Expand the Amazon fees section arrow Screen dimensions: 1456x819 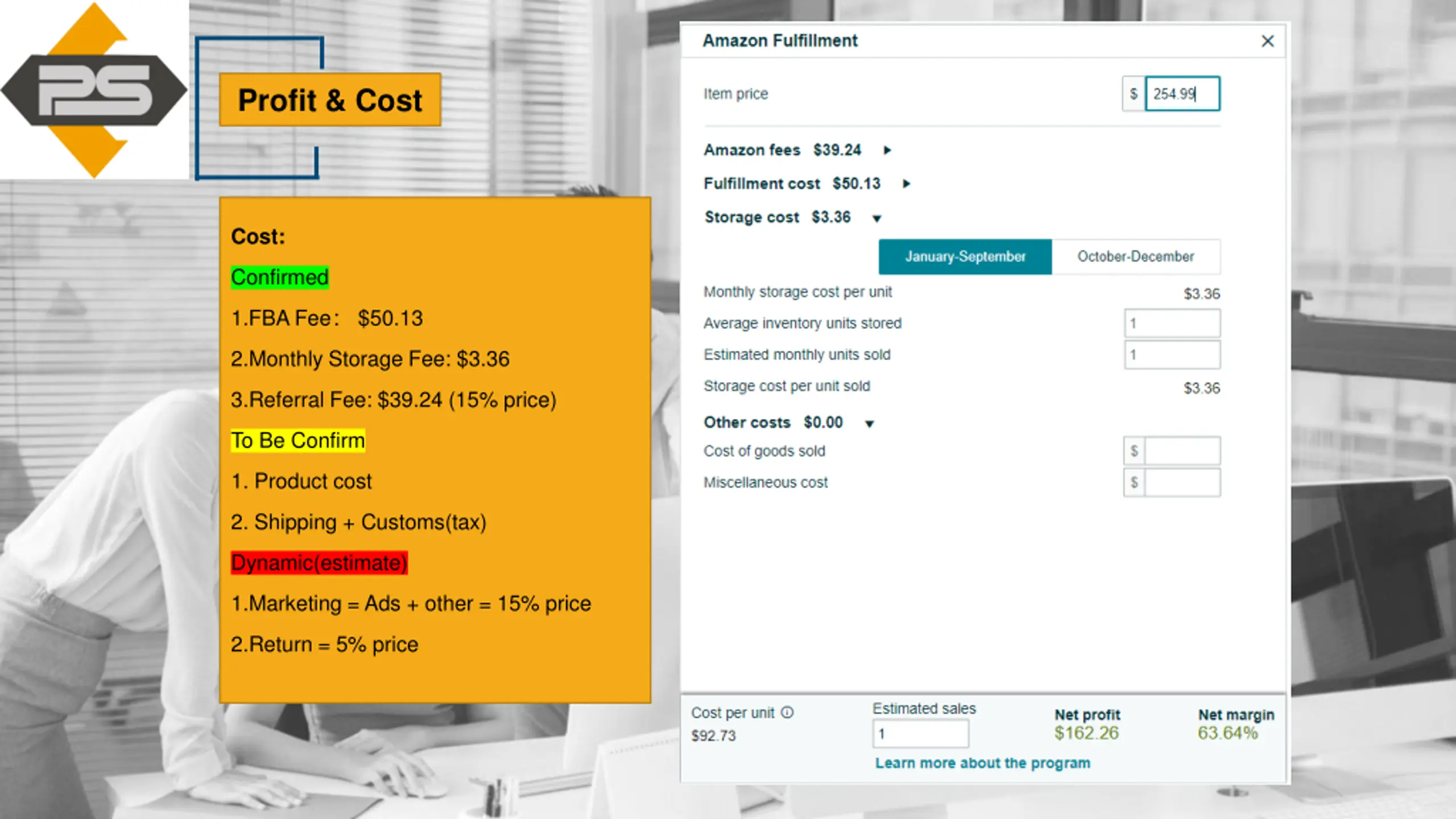tap(887, 150)
